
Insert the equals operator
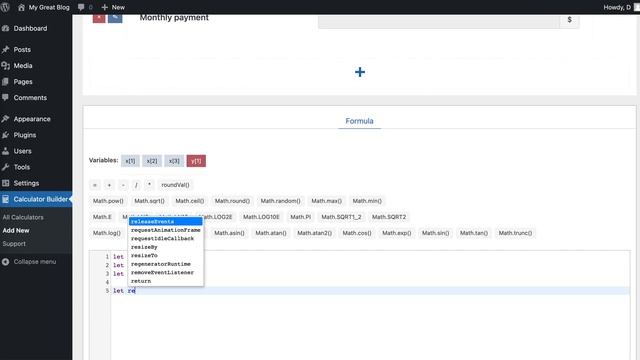[95, 185]
